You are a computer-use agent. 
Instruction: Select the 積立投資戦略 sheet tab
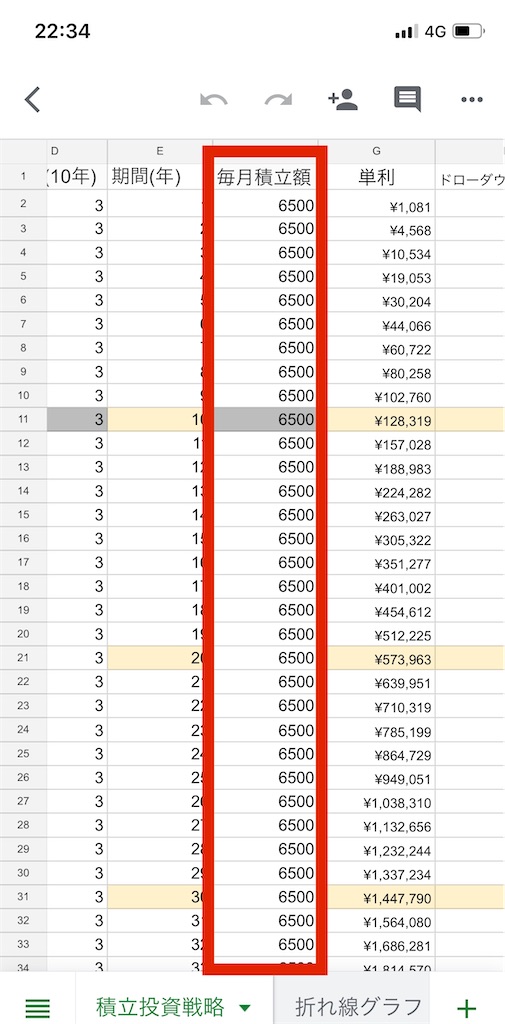tap(160, 1006)
